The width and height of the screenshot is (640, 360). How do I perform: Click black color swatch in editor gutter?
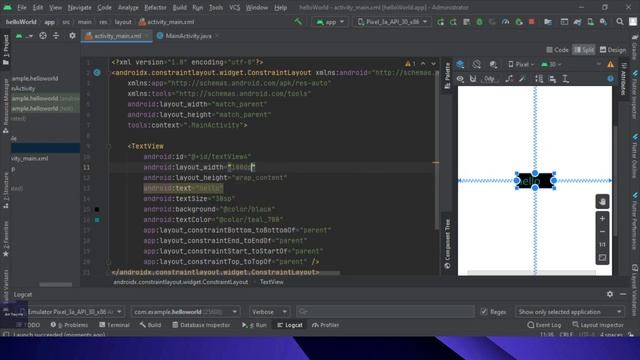(97, 209)
